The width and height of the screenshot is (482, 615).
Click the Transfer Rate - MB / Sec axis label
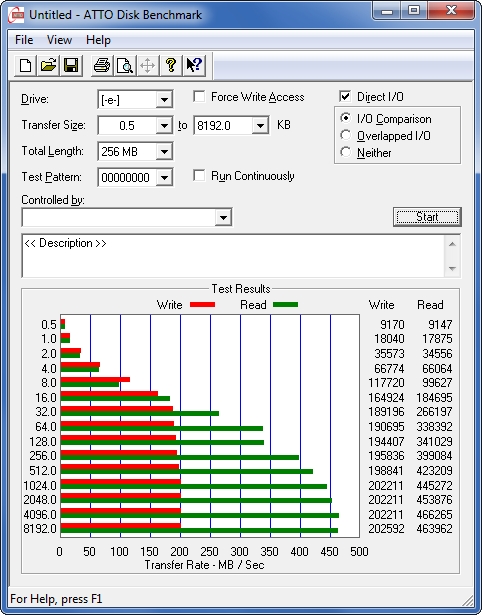coord(204,565)
